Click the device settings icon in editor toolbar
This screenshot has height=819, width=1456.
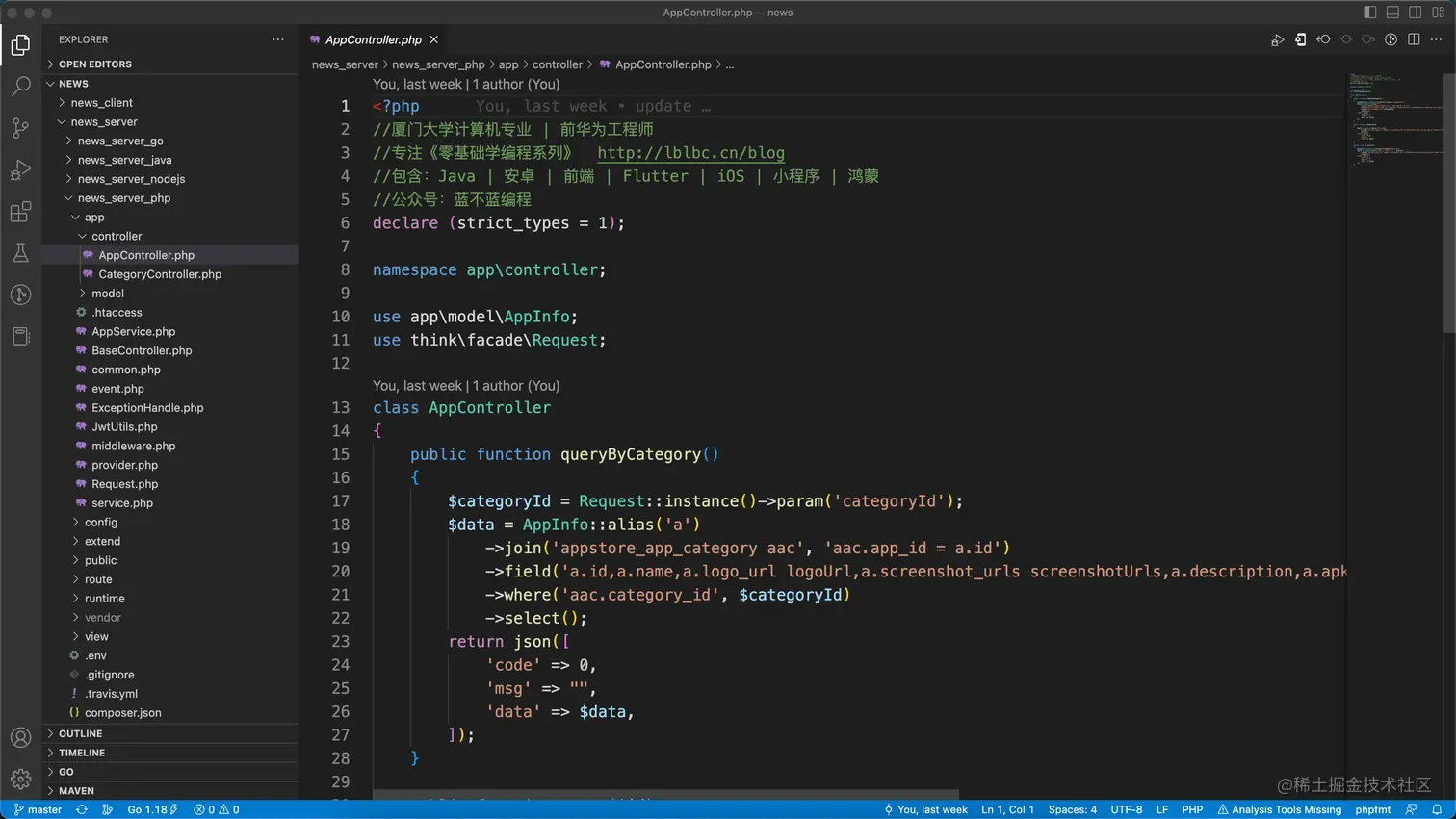(1300, 39)
